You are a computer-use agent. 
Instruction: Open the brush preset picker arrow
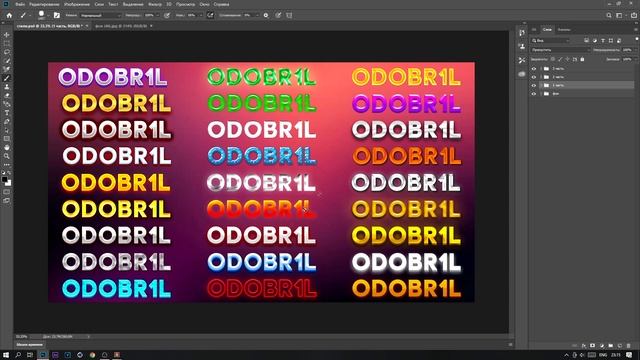[48, 15]
